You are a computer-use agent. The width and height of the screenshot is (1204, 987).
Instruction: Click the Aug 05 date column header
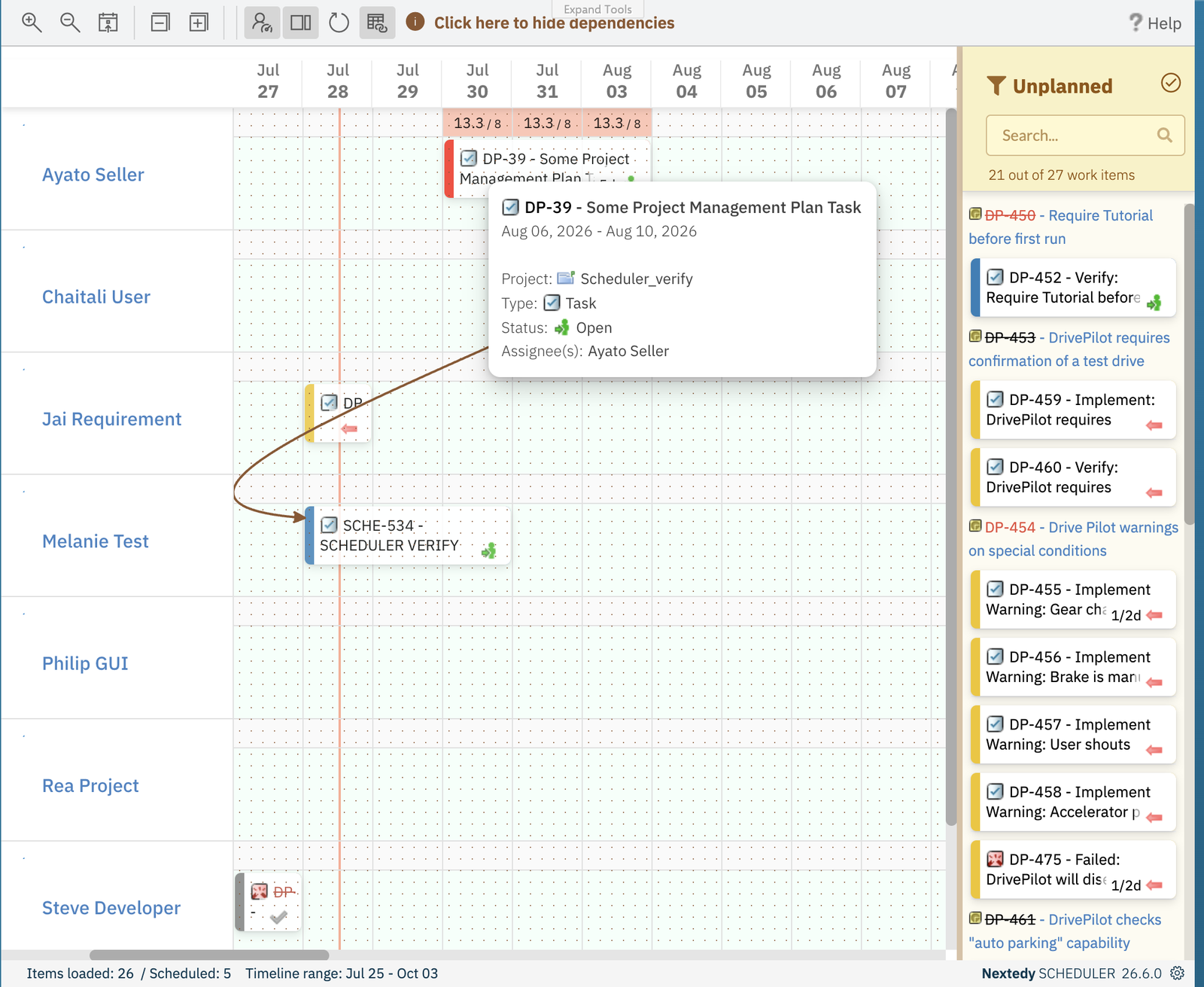pos(756,81)
